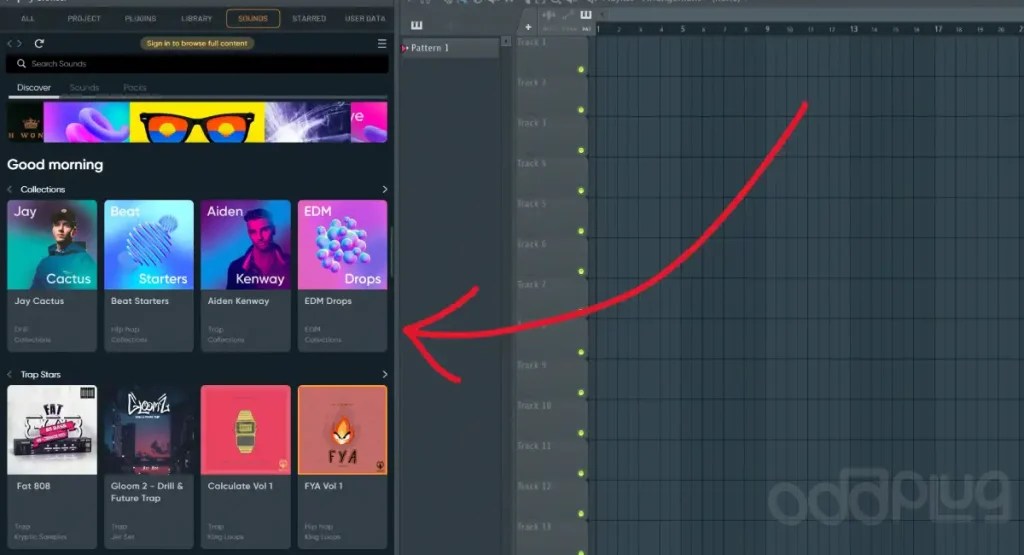The image size is (1024, 555).
Task: Refresh the Sounds browser content
Action: coord(39,43)
